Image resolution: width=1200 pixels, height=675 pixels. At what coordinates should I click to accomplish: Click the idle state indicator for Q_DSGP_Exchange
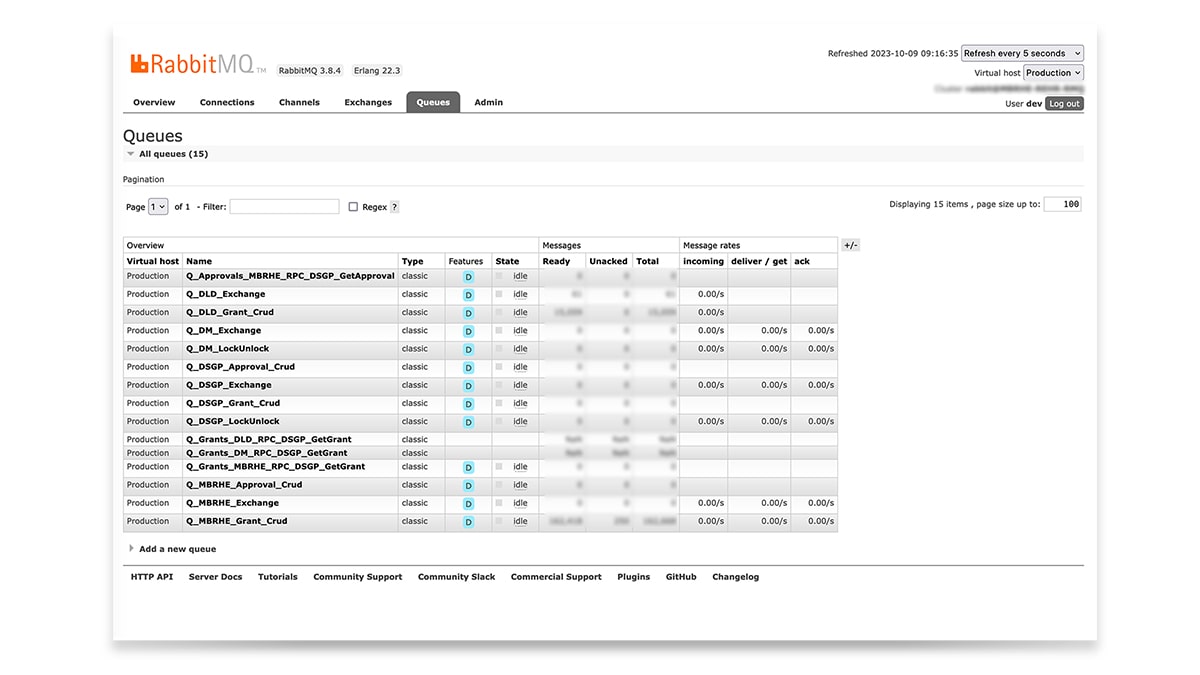(519, 385)
